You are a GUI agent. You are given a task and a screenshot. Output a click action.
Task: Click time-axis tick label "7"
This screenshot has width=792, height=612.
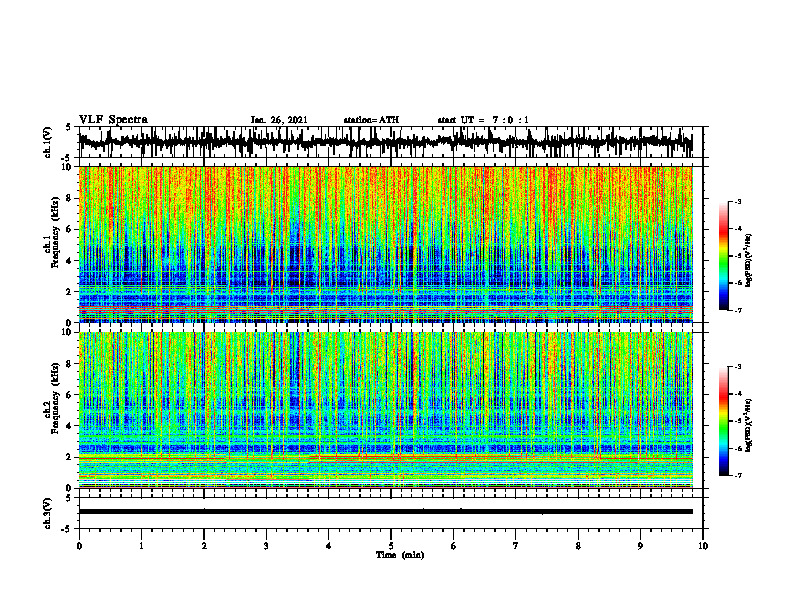(x=516, y=546)
